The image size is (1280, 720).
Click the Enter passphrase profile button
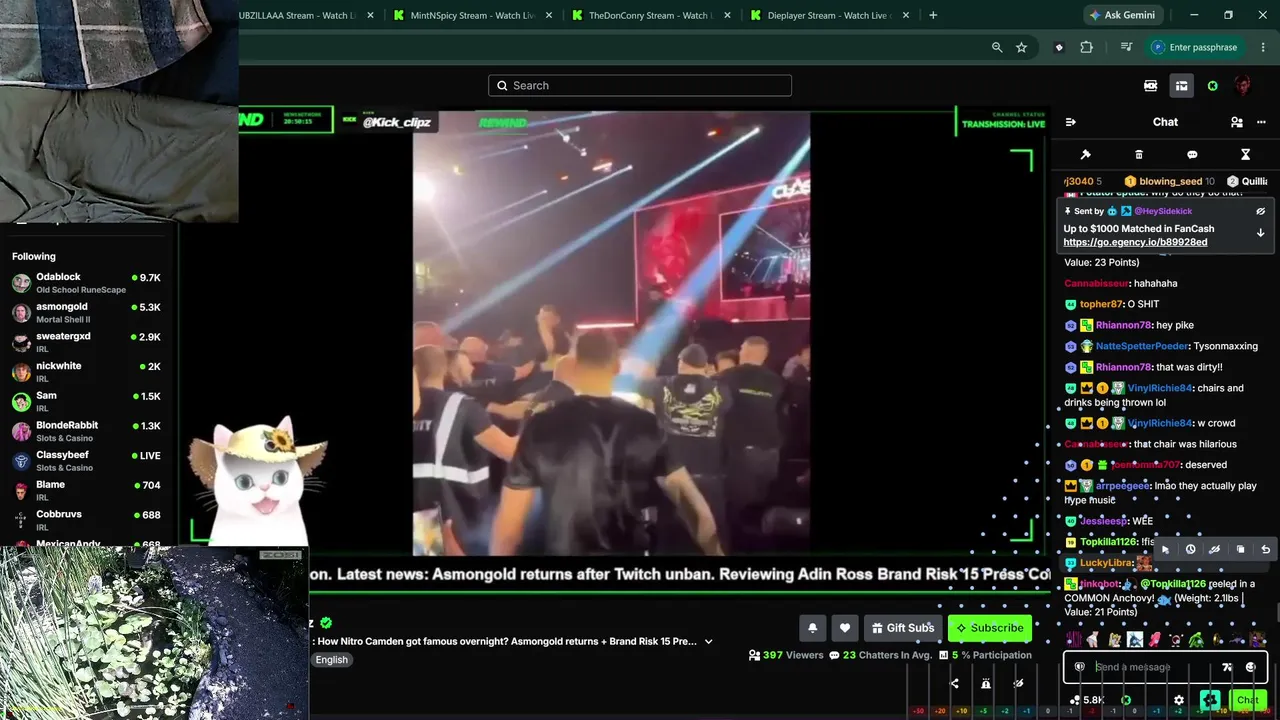1196,47
